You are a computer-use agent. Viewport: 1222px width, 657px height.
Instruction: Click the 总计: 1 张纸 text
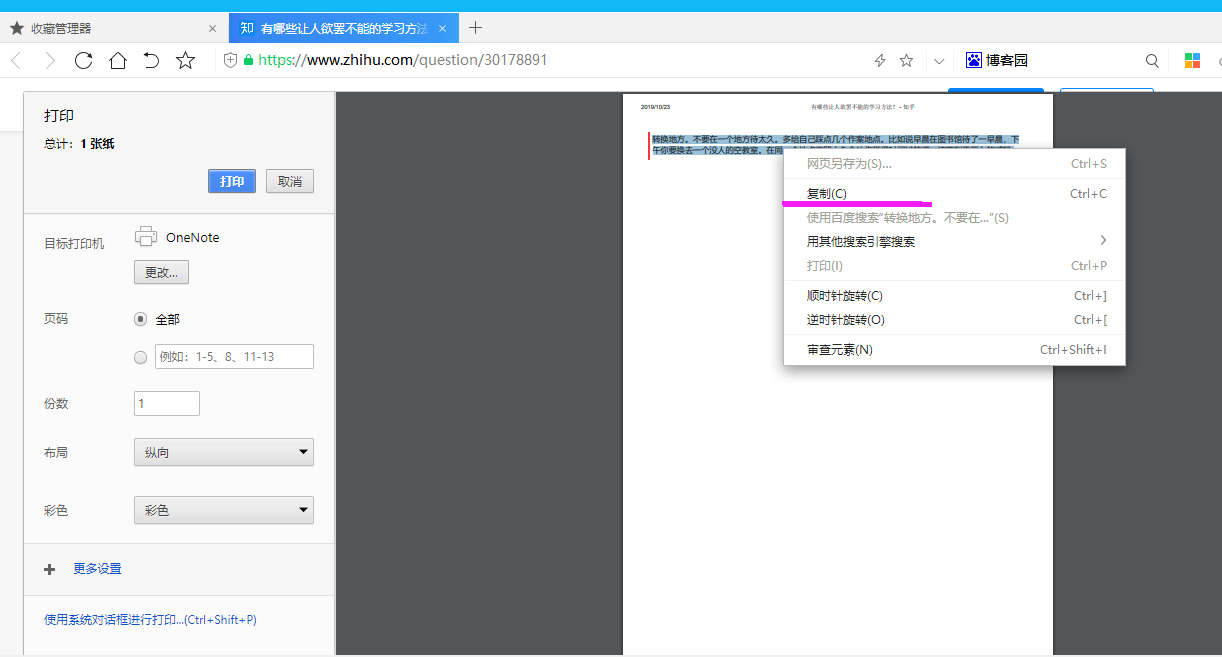coord(79,144)
